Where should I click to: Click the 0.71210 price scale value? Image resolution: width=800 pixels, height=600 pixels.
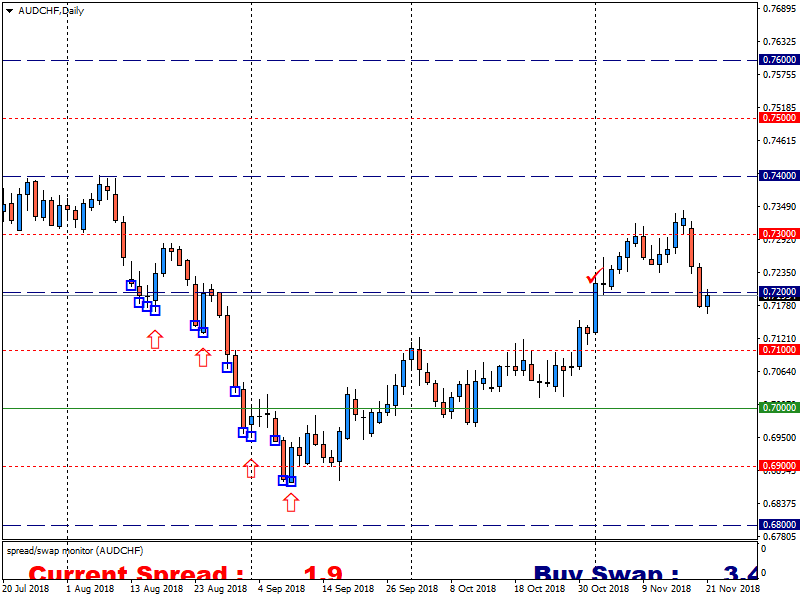[780, 339]
